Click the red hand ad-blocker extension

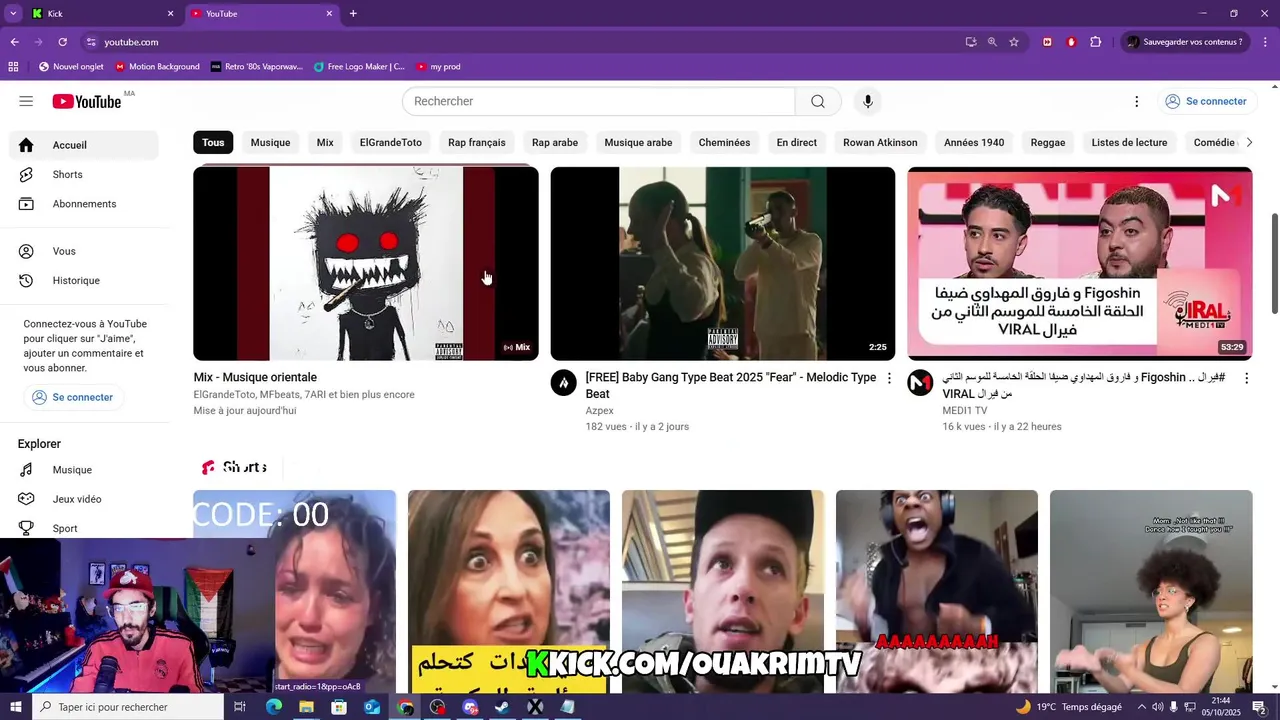[x=1071, y=42]
